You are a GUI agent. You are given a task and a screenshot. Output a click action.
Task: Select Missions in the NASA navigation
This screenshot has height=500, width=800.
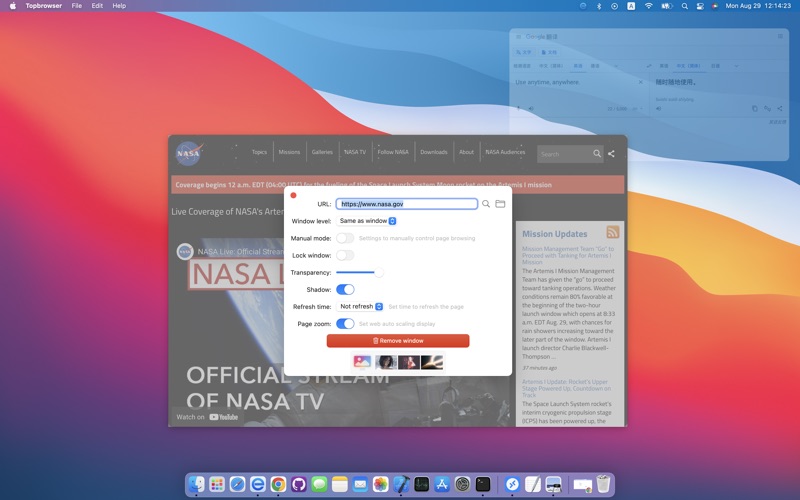pyautogui.click(x=289, y=152)
